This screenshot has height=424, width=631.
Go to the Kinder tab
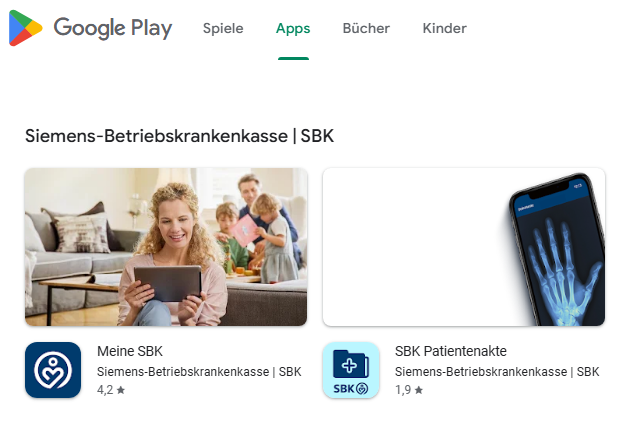click(x=444, y=28)
